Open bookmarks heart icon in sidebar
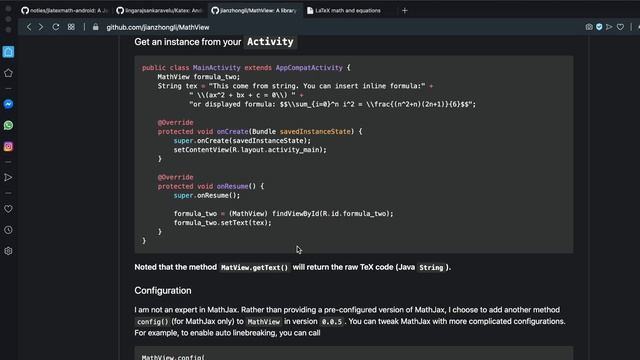Image resolution: width=640 pixels, height=360 pixels. click(x=8, y=209)
